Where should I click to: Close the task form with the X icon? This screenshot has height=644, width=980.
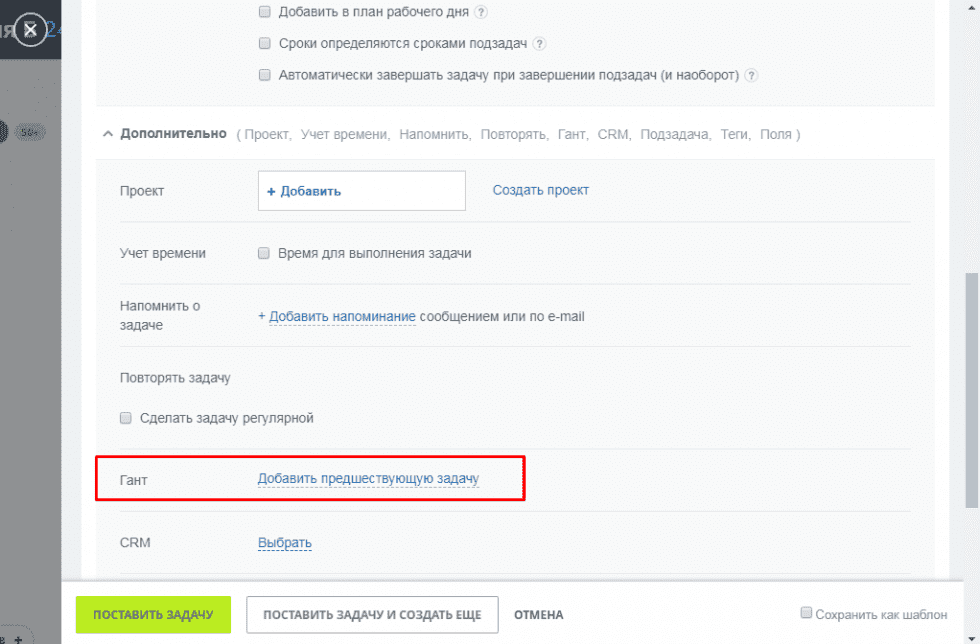pos(31,30)
